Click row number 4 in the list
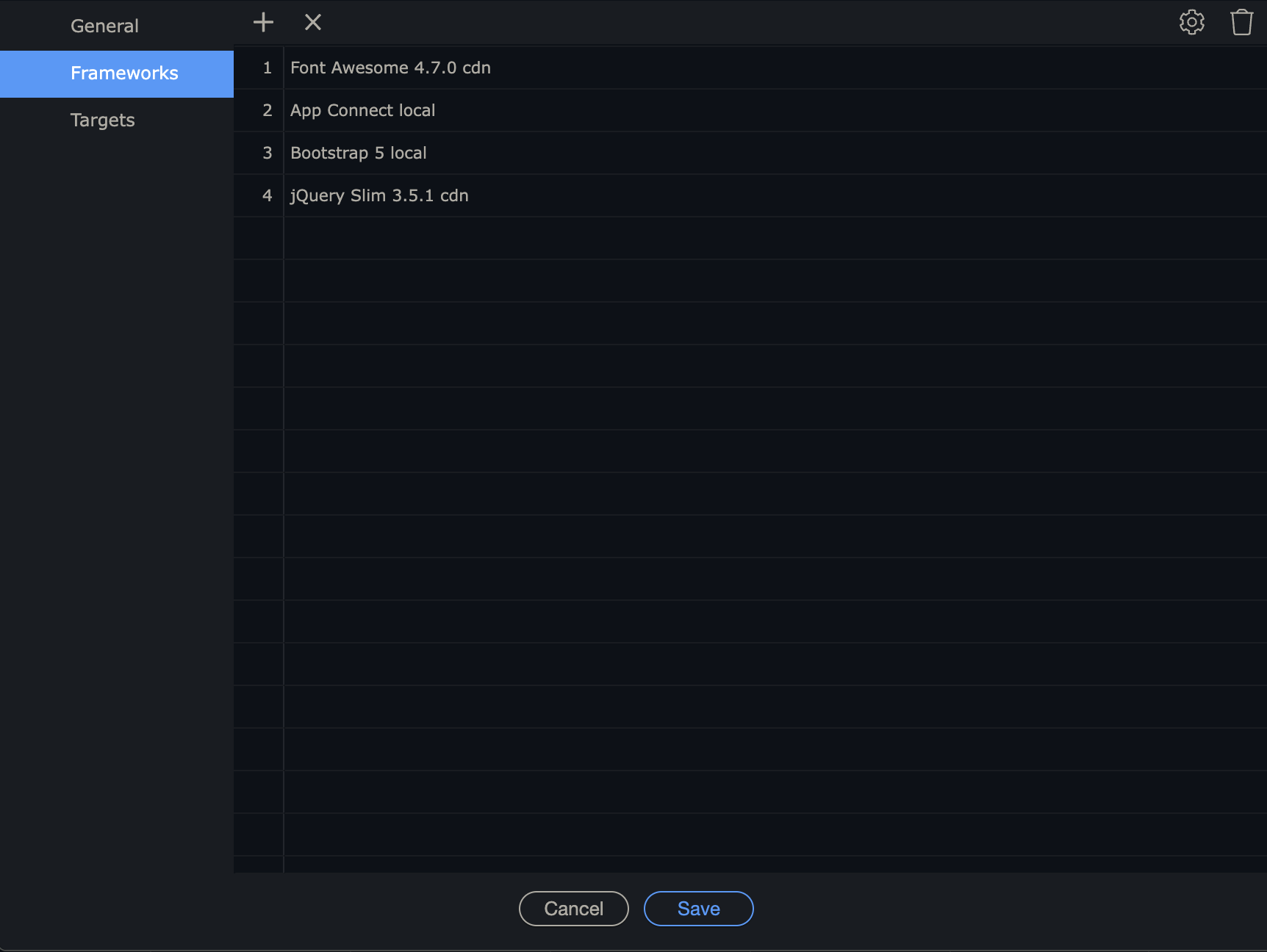1267x952 pixels. (267, 196)
